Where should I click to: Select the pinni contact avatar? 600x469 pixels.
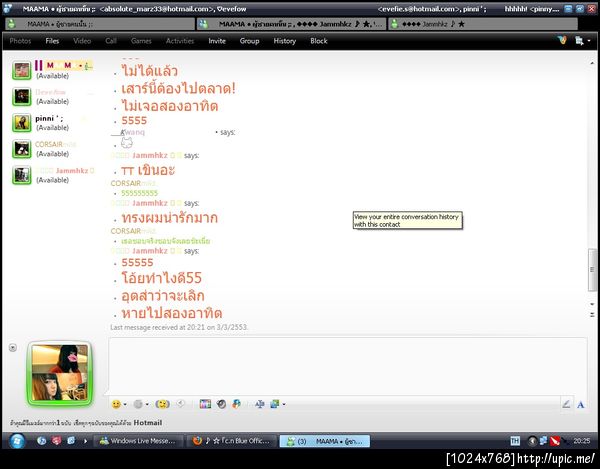21,122
